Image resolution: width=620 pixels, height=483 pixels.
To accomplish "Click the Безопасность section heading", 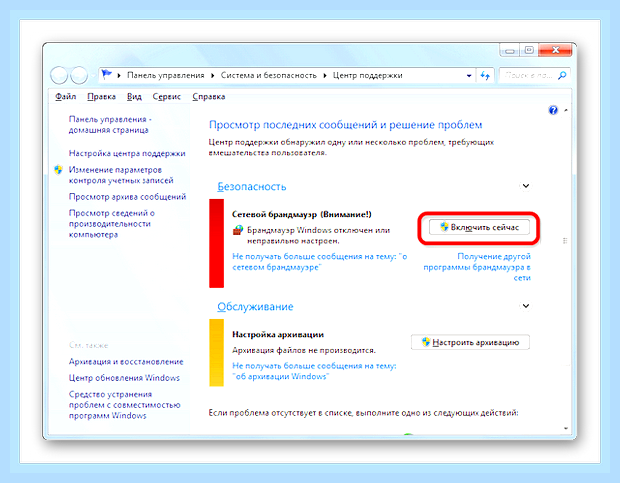I will point(251,187).
